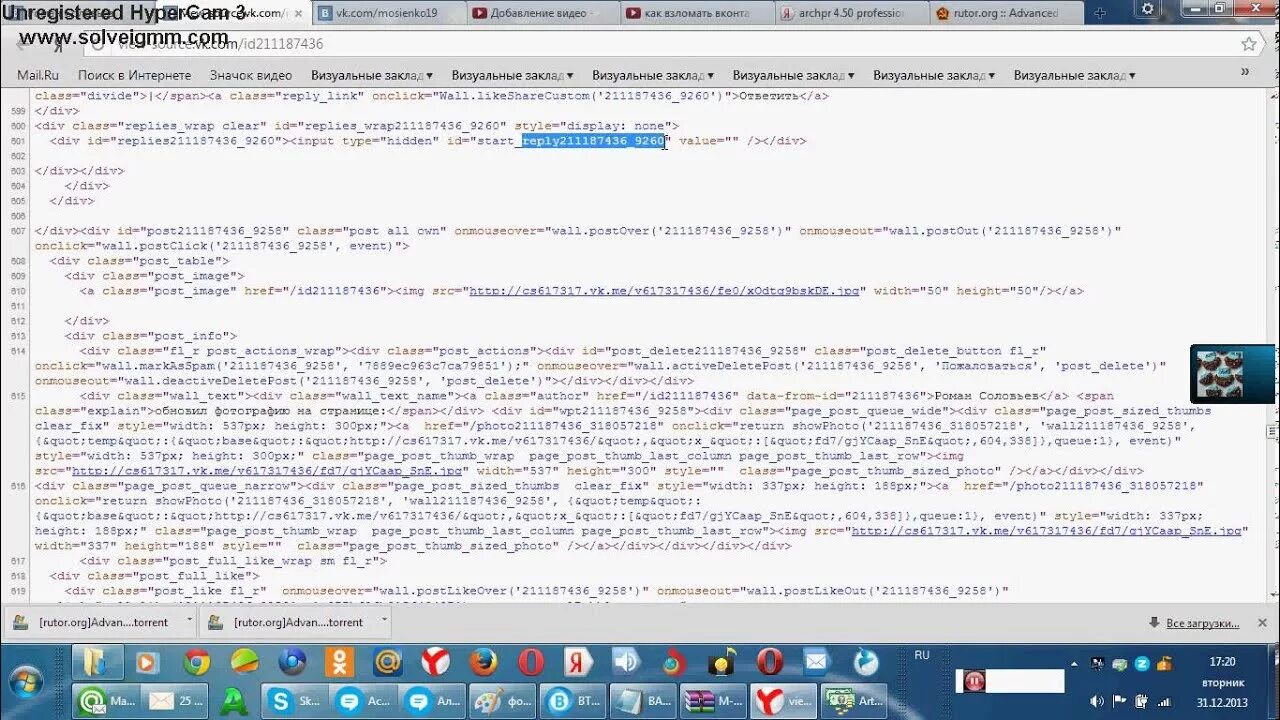Open the gjYCaap_SnE.jpg link before width 337
This screenshot has width=1280, height=720.
1046,531
